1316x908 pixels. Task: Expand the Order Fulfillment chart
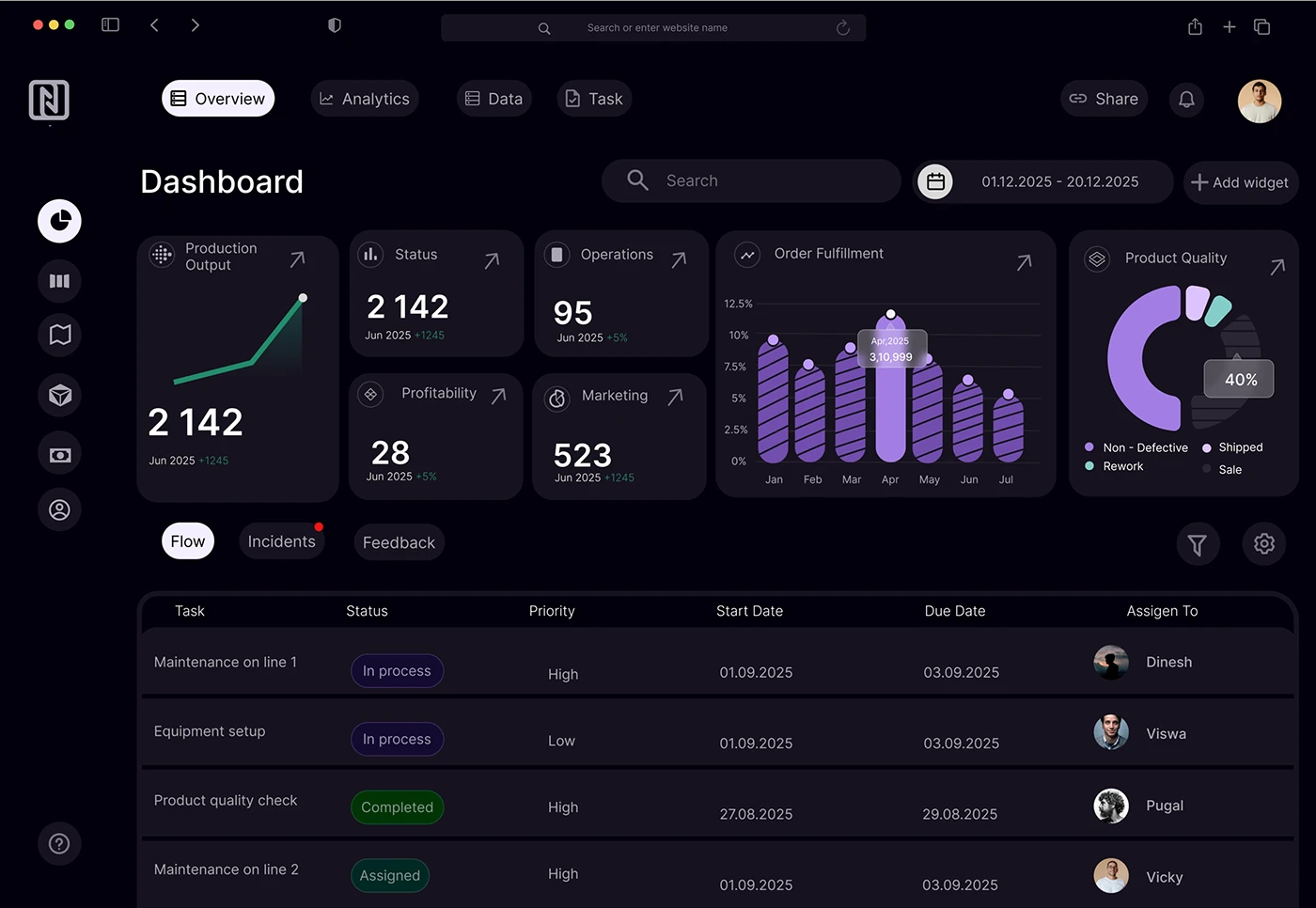pyautogui.click(x=1024, y=263)
